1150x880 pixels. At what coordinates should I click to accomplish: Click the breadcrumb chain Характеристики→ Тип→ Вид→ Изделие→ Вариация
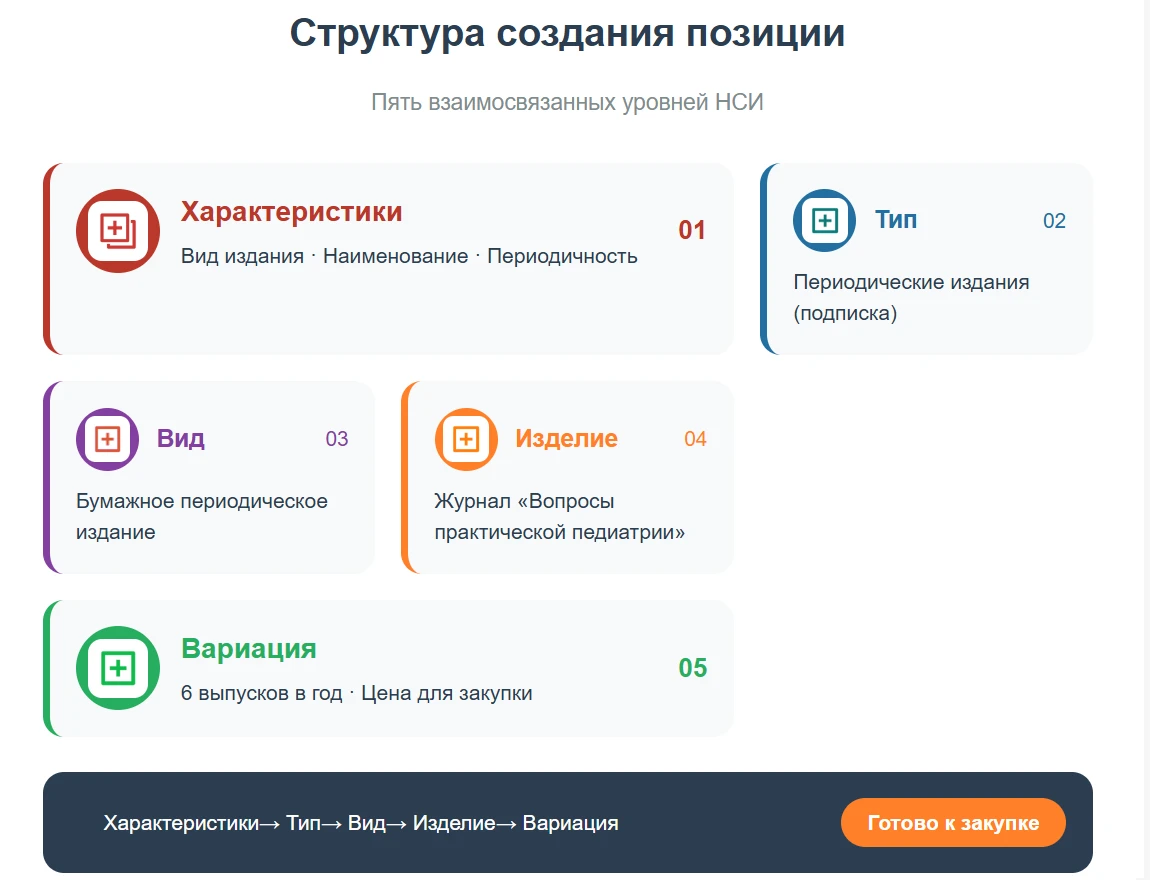[361, 823]
